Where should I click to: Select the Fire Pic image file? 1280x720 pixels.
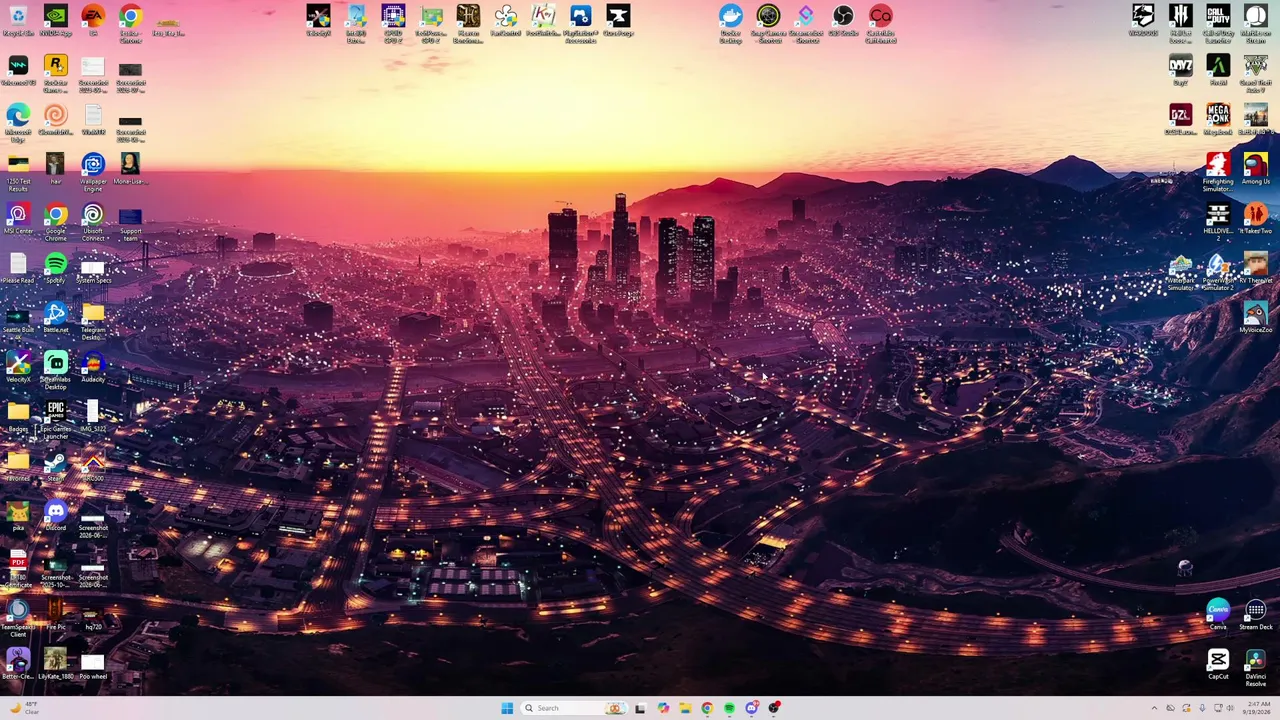[55, 615]
